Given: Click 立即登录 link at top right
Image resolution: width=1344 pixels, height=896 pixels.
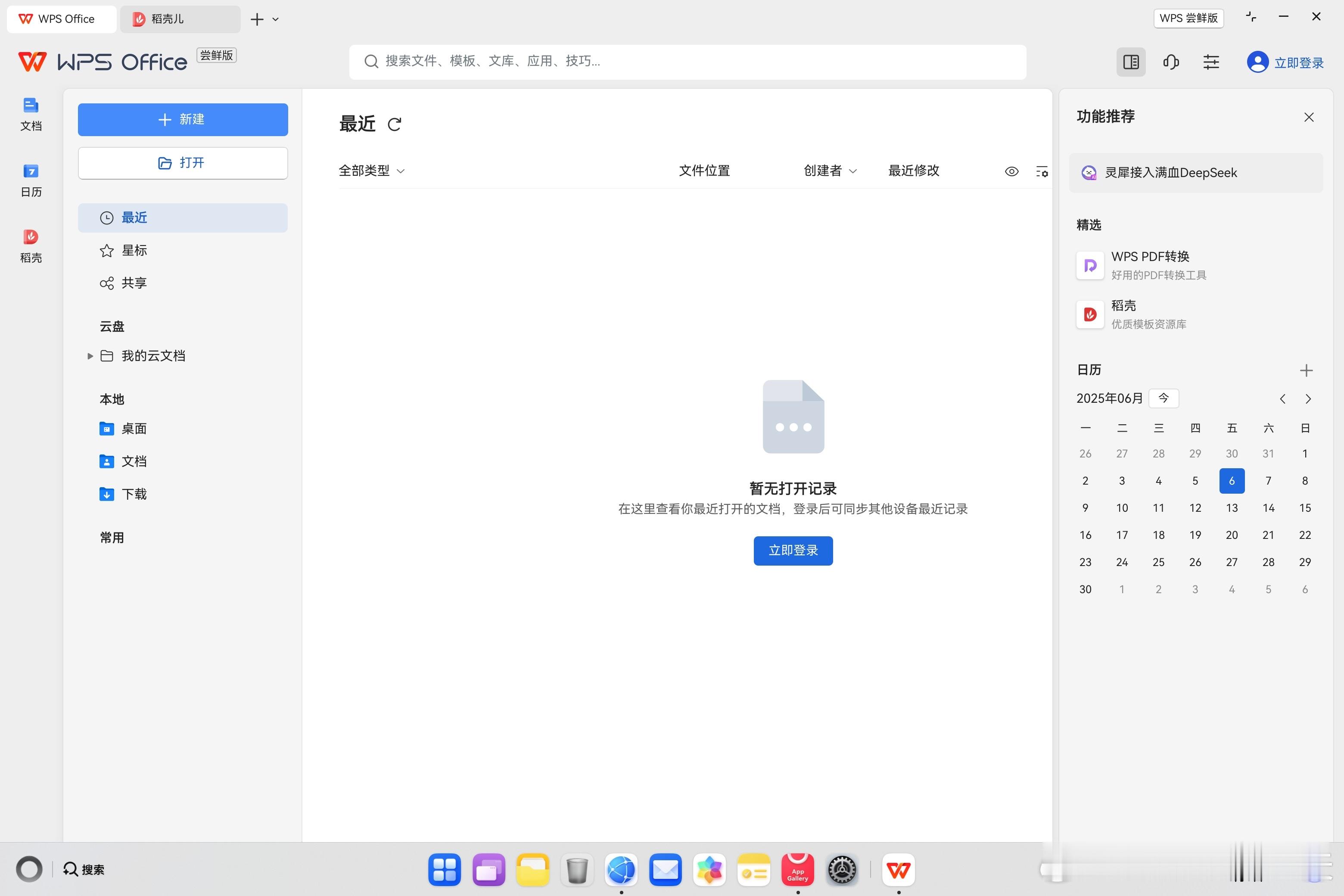Looking at the screenshot, I should [x=1299, y=62].
